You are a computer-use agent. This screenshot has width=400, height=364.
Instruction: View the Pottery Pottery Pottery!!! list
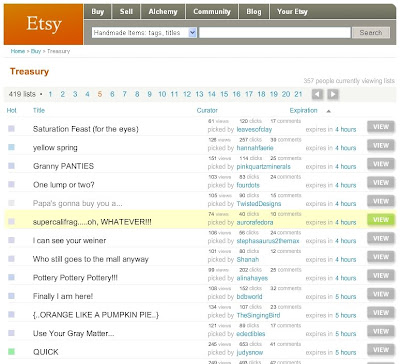(381, 276)
